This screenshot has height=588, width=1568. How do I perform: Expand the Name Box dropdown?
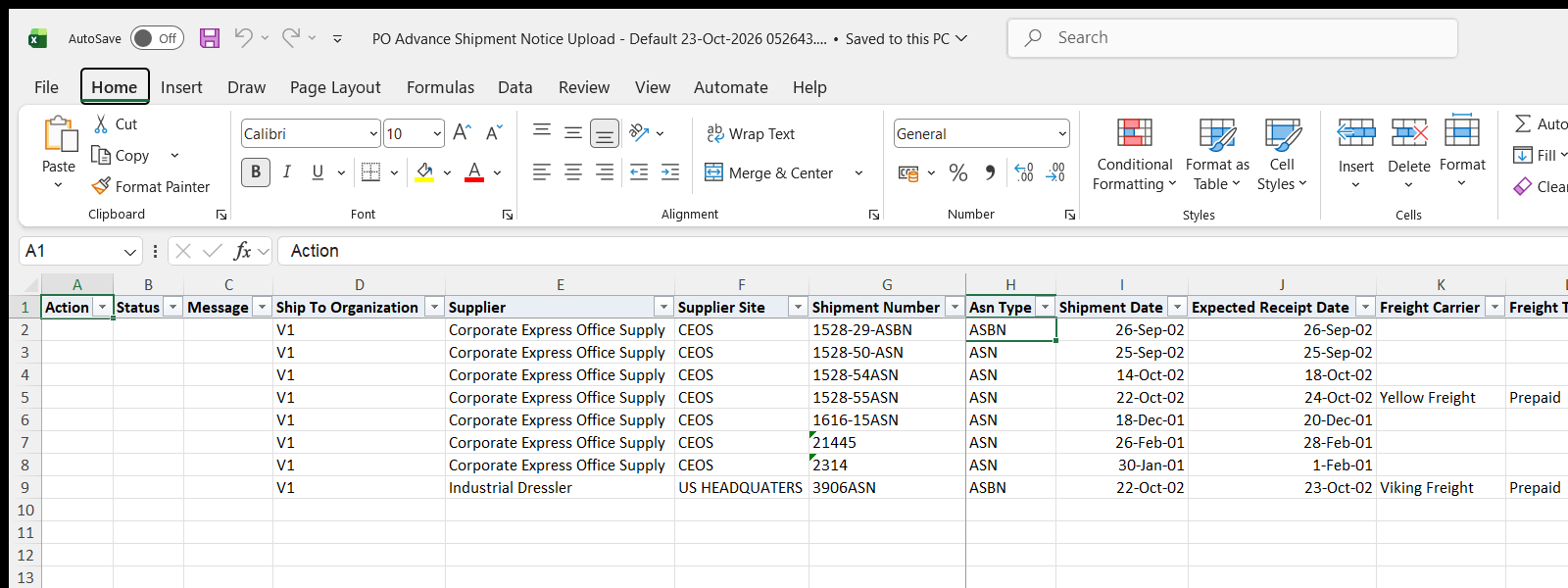pyautogui.click(x=130, y=252)
